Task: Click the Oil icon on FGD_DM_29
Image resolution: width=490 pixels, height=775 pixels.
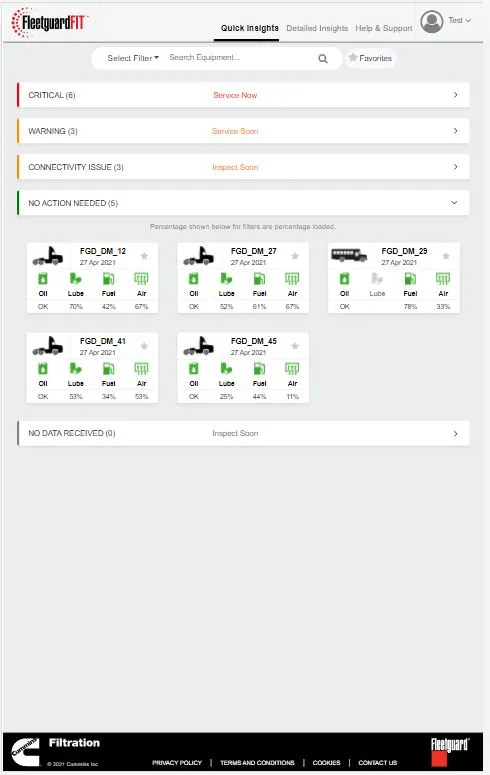Action: pyautogui.click(x=345, y=279)
